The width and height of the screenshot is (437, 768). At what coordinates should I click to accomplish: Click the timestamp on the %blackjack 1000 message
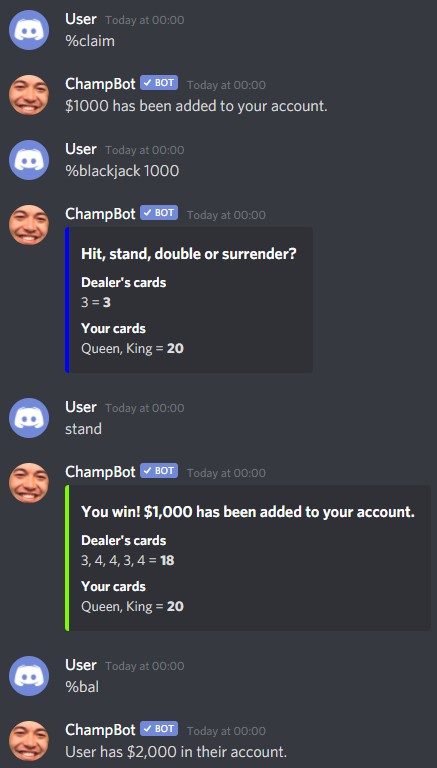coord(145,150)
